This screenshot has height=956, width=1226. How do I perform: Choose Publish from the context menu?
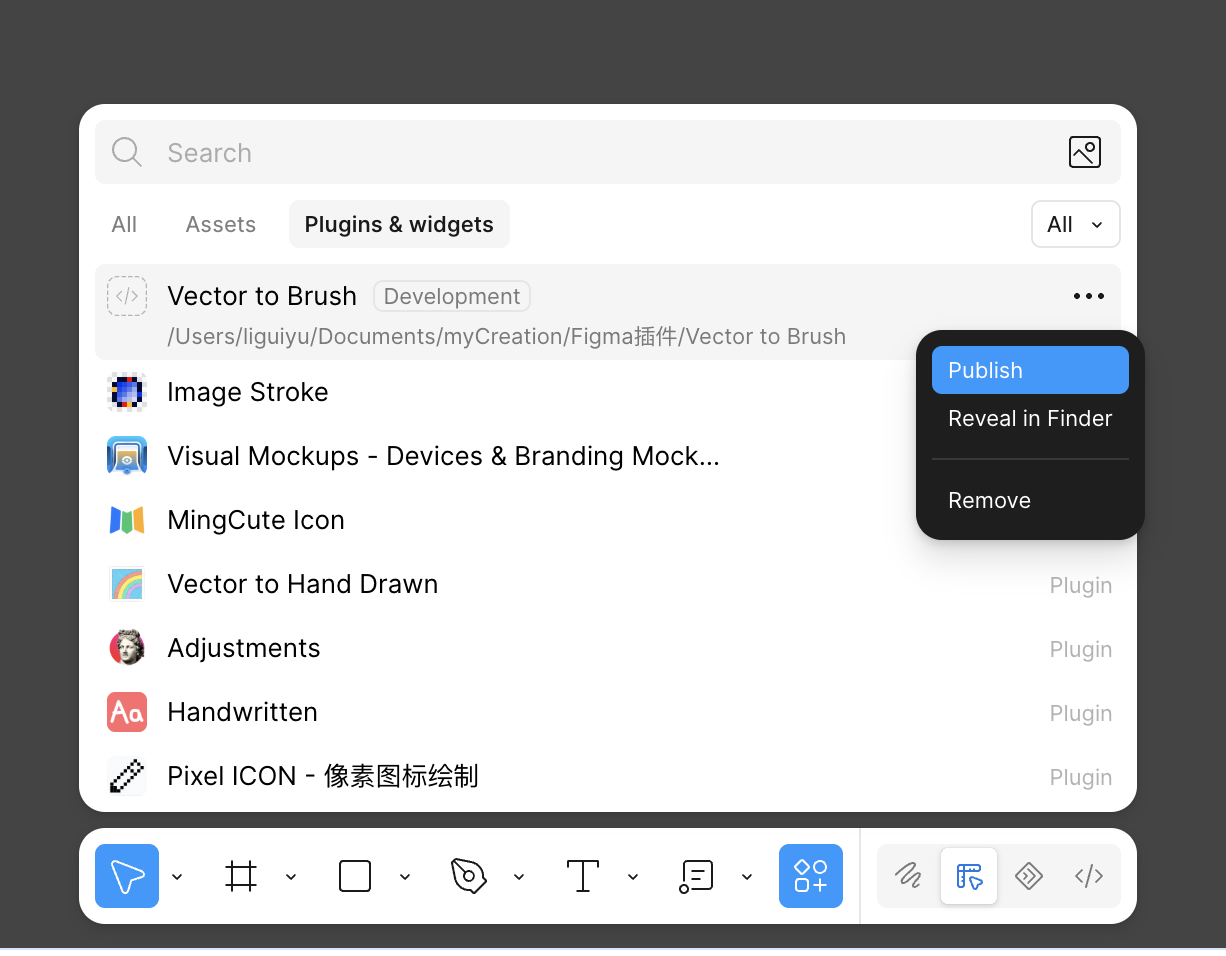coord(1030,370)
